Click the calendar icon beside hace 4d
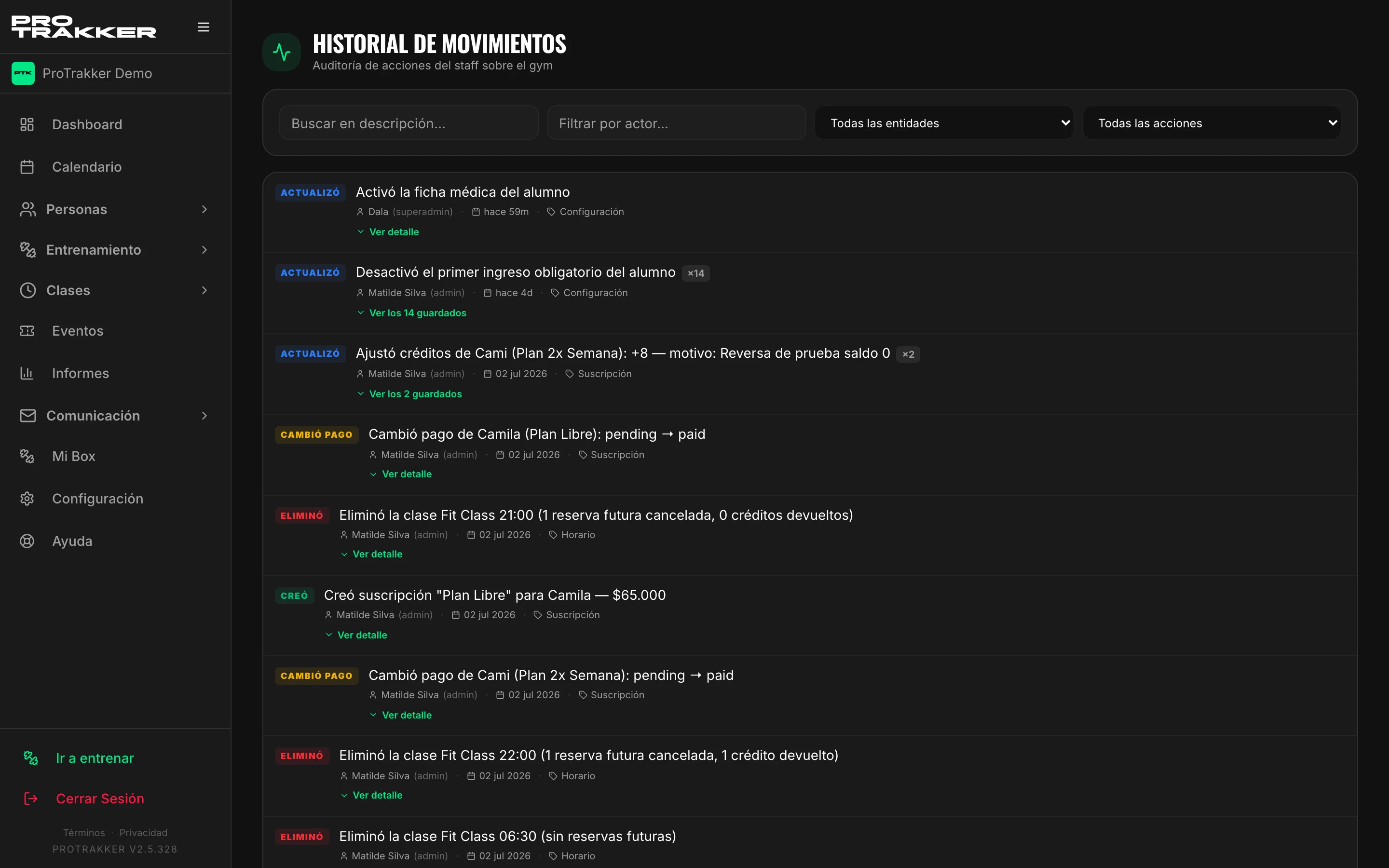 (488, 293)
